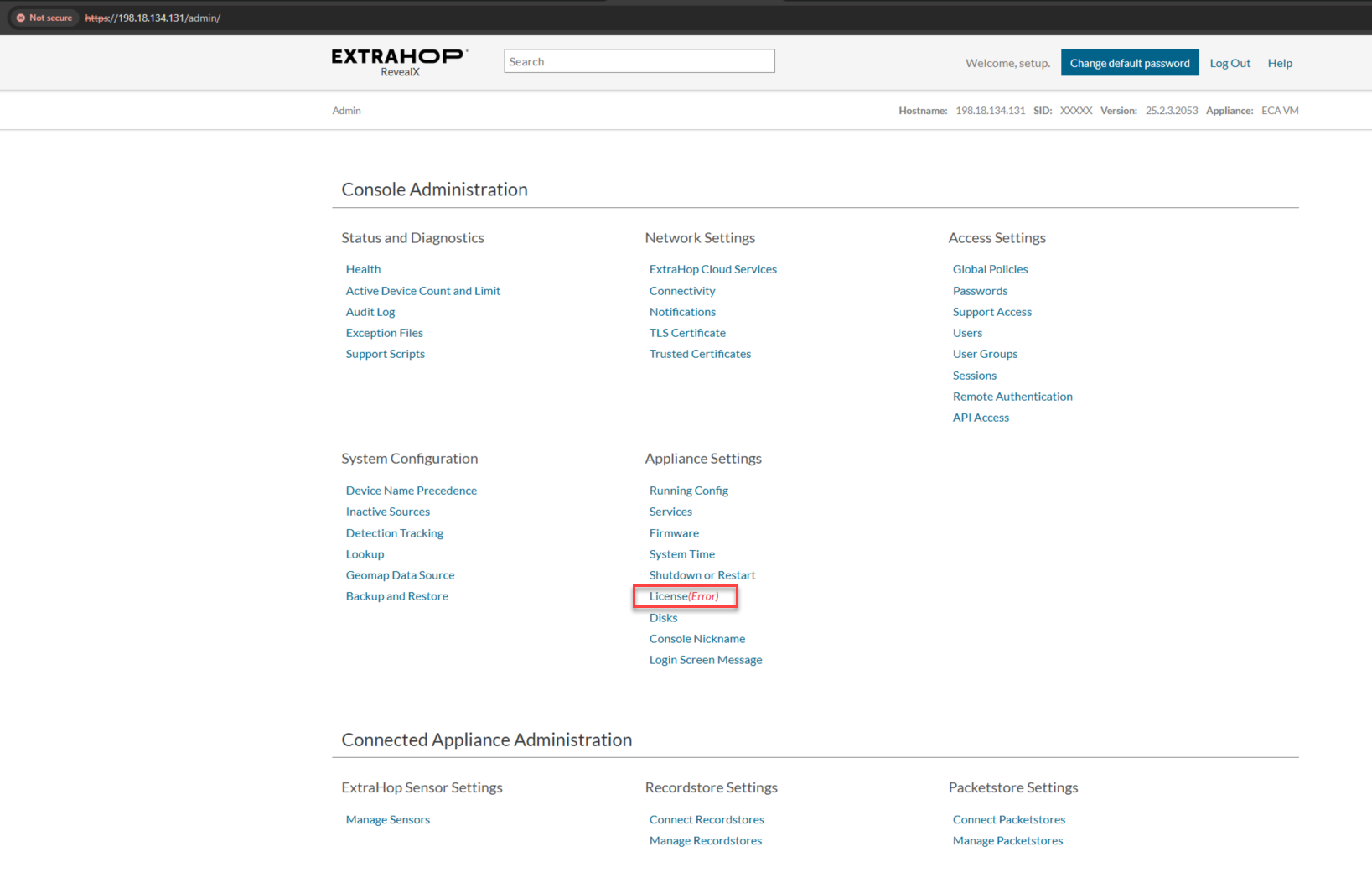Screen dimensions: 1372x888
Task: Open the Firmware page
Action: [674, 533]
